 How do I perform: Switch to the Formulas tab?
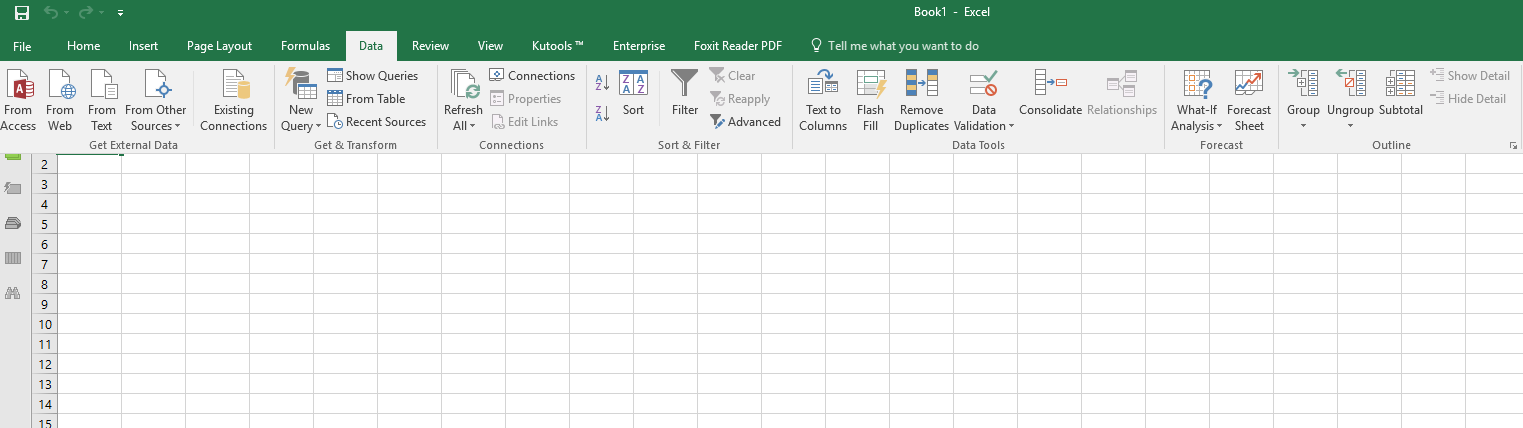[305, 46]
